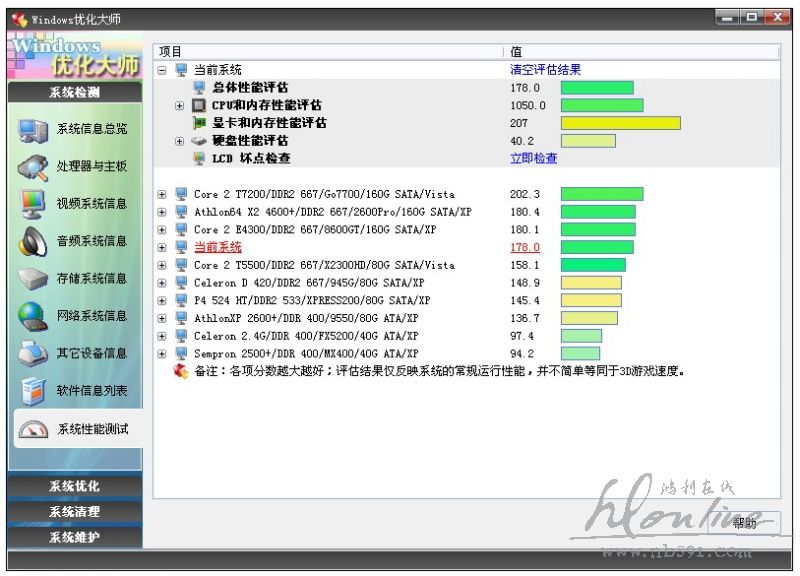Switch to the 系统清理 section
The width and height of the screenshot is (800, 576).
[75, 511]
